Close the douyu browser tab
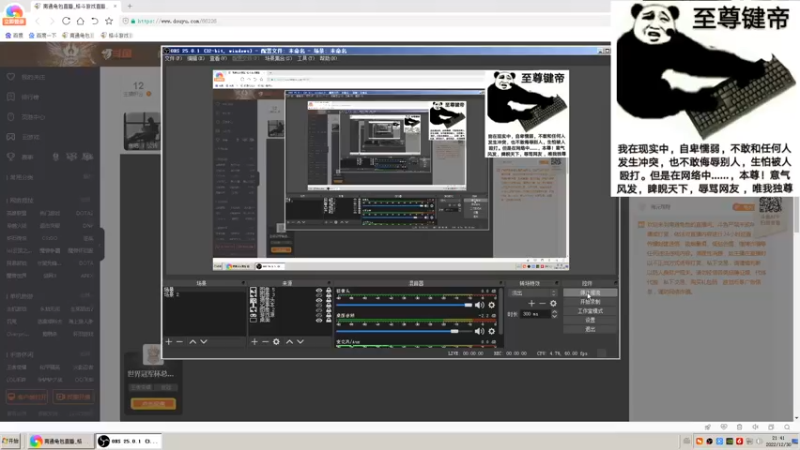This screenshot has height=450, width=800. point(115,6)
